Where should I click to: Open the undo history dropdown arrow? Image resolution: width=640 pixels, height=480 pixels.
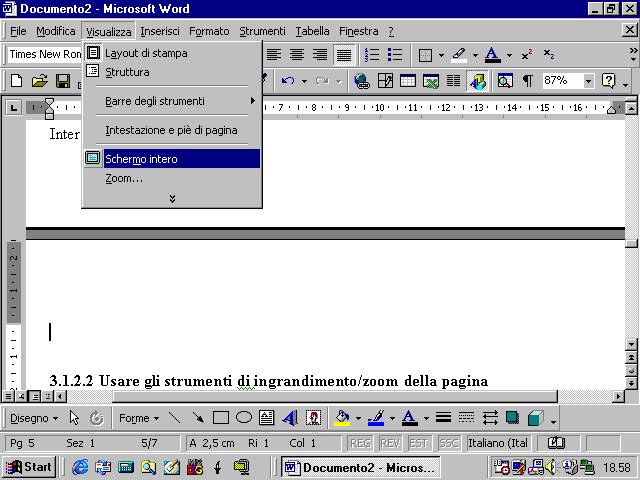304,81
